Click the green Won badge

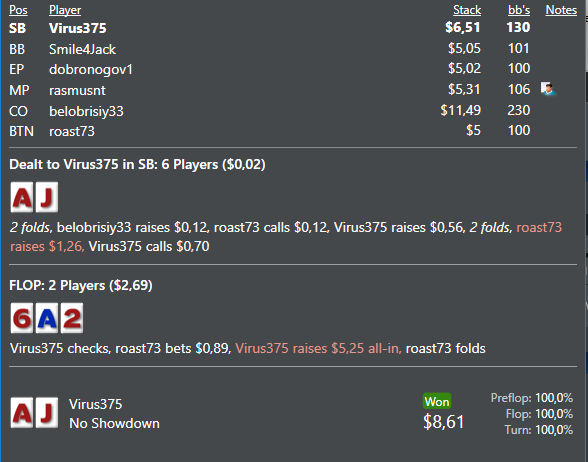tap(437, 402)
